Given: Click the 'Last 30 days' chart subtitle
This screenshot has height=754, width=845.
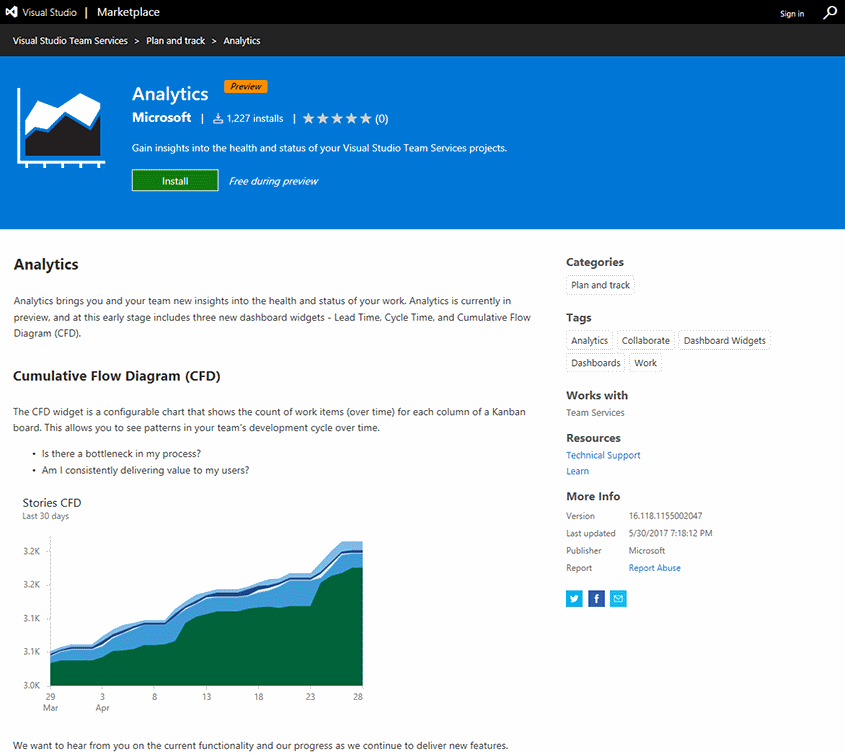Looking at the screenshot, I should tap(45, 516).
